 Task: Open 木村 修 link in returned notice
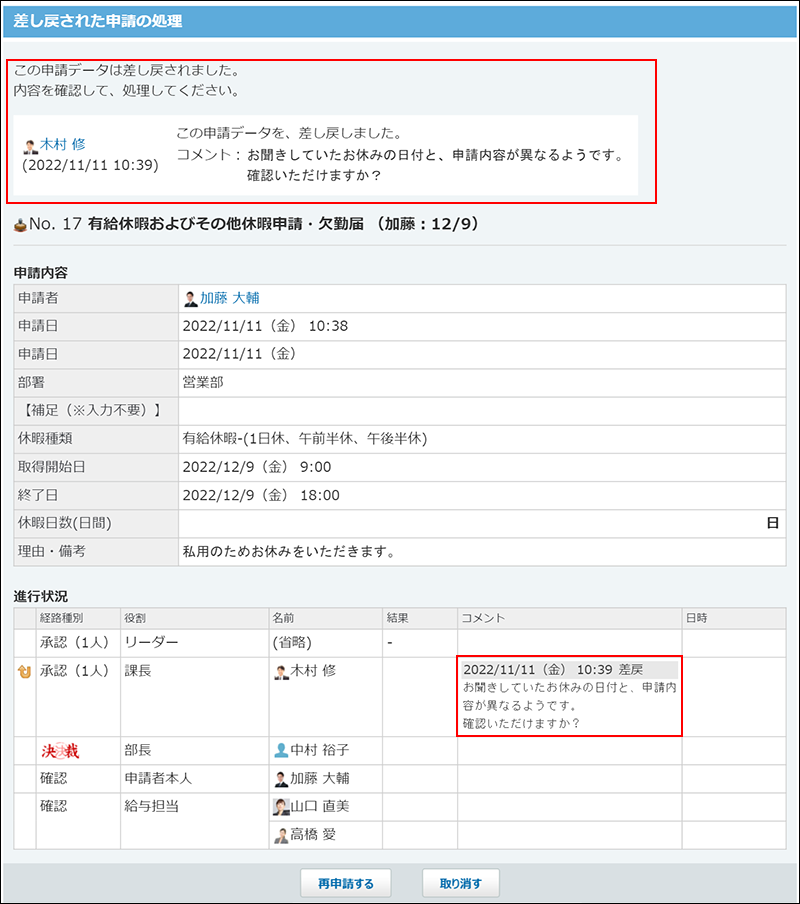63,144
